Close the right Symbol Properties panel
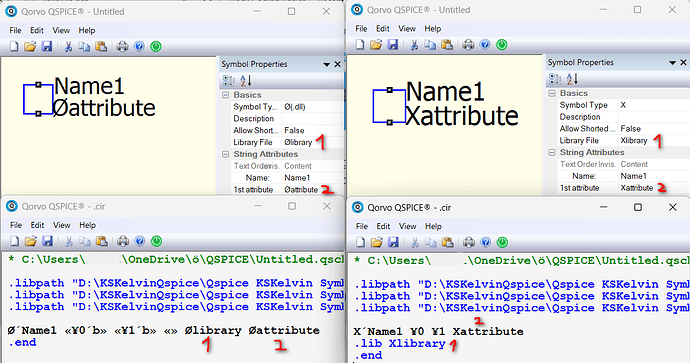 683,62
